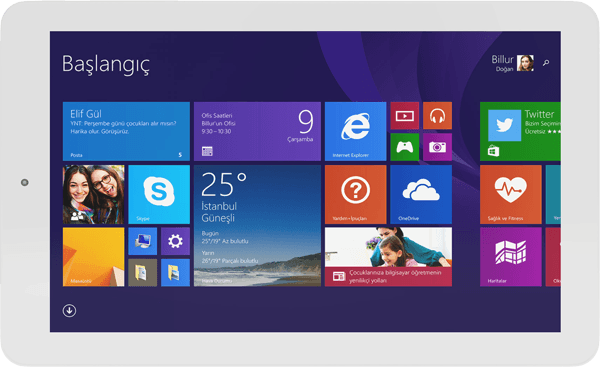Open the Sağlık ve Fitness tile
This screenshot has width=600, height=367.
(511, 194)
